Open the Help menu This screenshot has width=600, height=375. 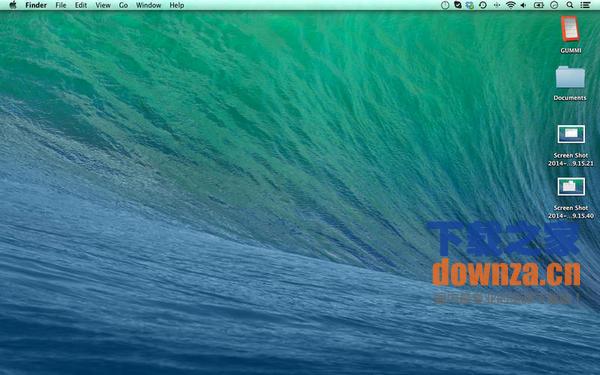click(177, 5)
